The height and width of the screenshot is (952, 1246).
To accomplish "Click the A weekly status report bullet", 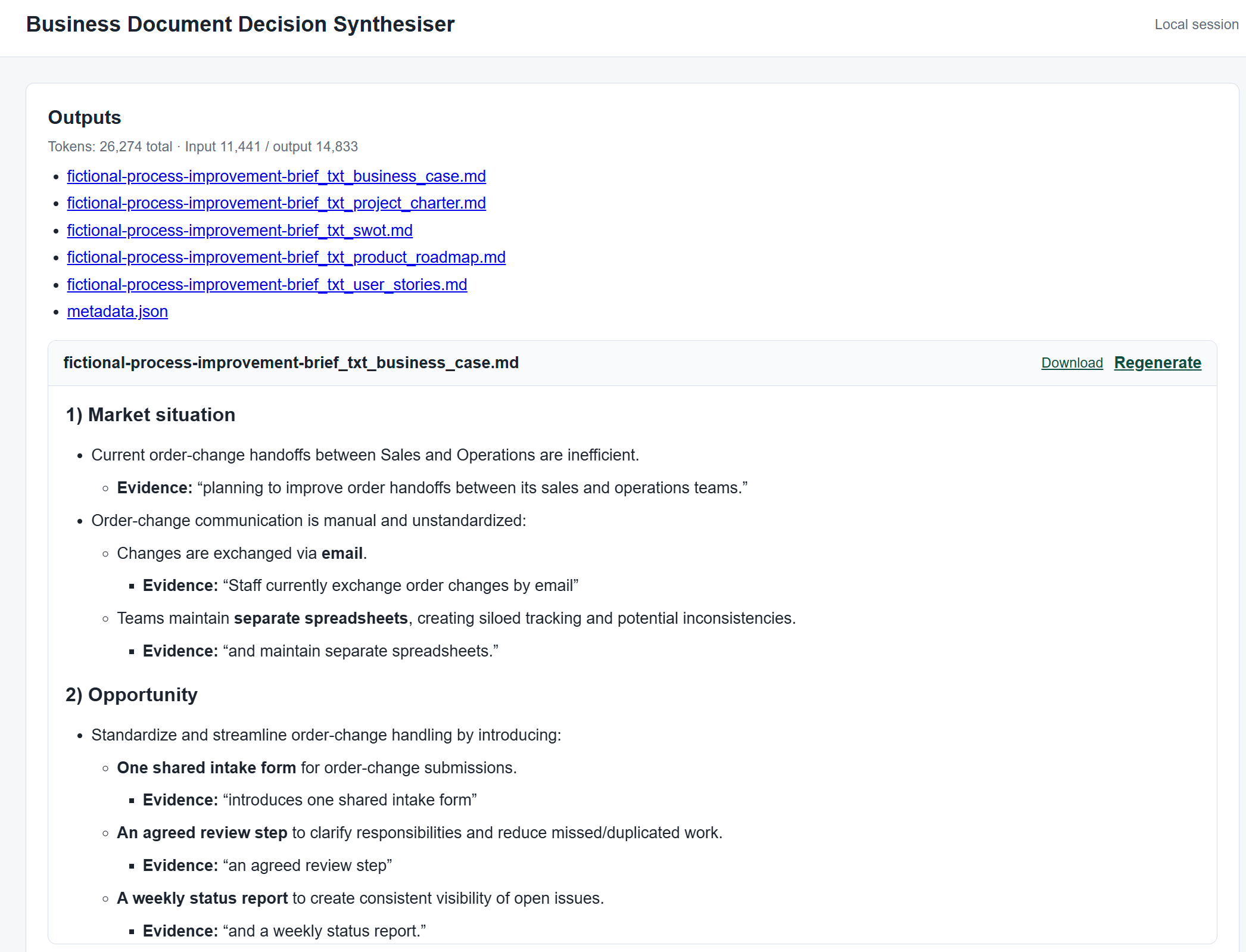I will point(360,898).
